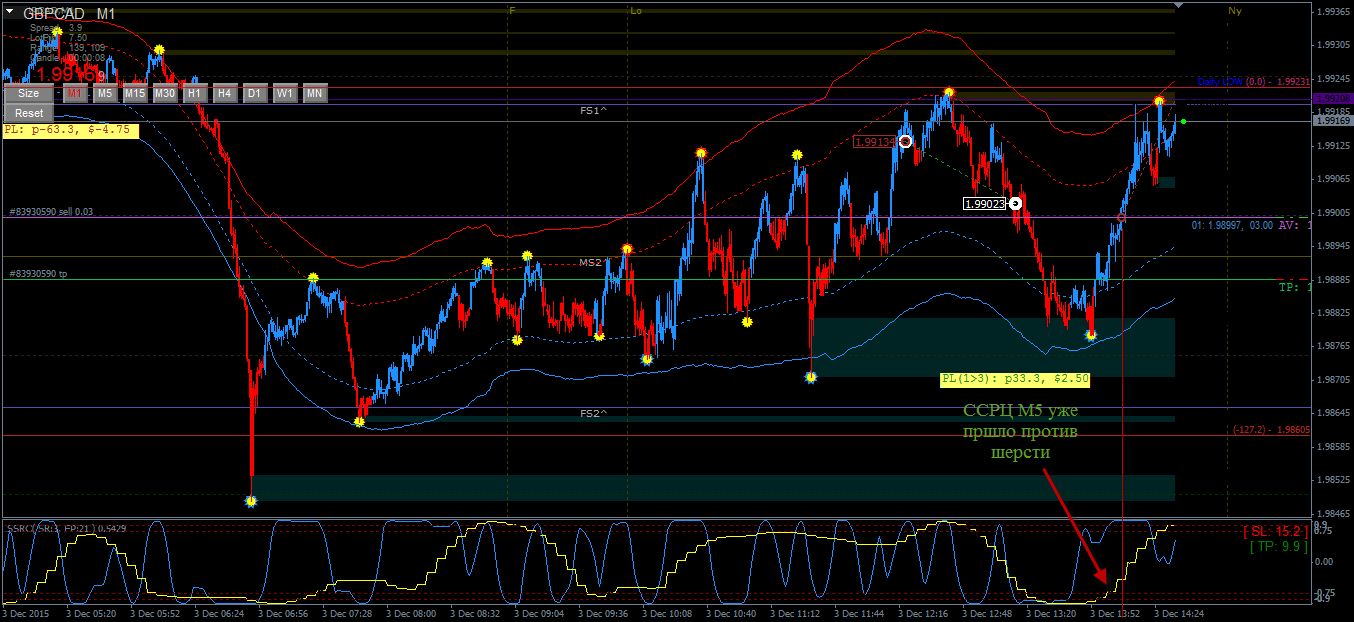Click the 01: 1.98997, 03.00 order info label
Viewport: 1354px width, 622px height.
tap(1232, 225)
